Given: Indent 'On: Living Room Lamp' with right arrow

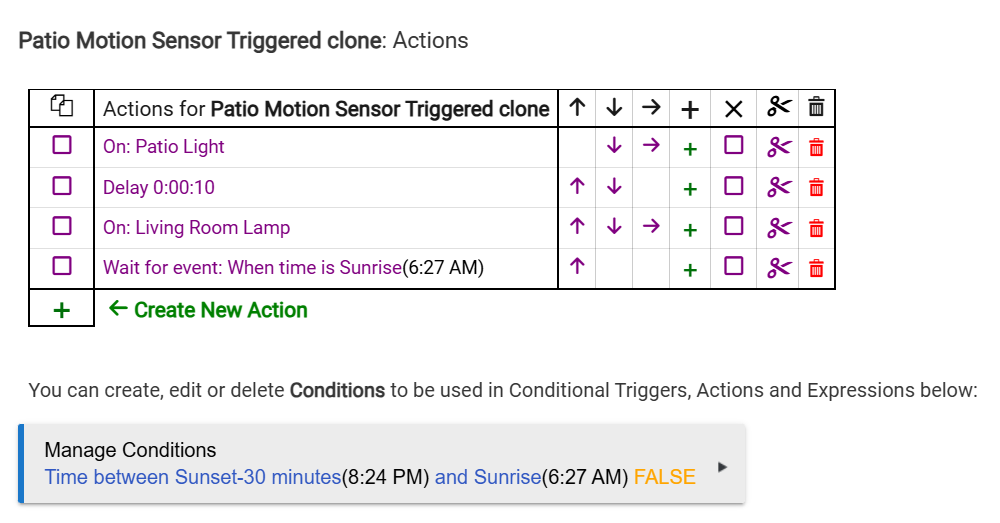Looking at the screenshot, I should click(x=651, y=226).
